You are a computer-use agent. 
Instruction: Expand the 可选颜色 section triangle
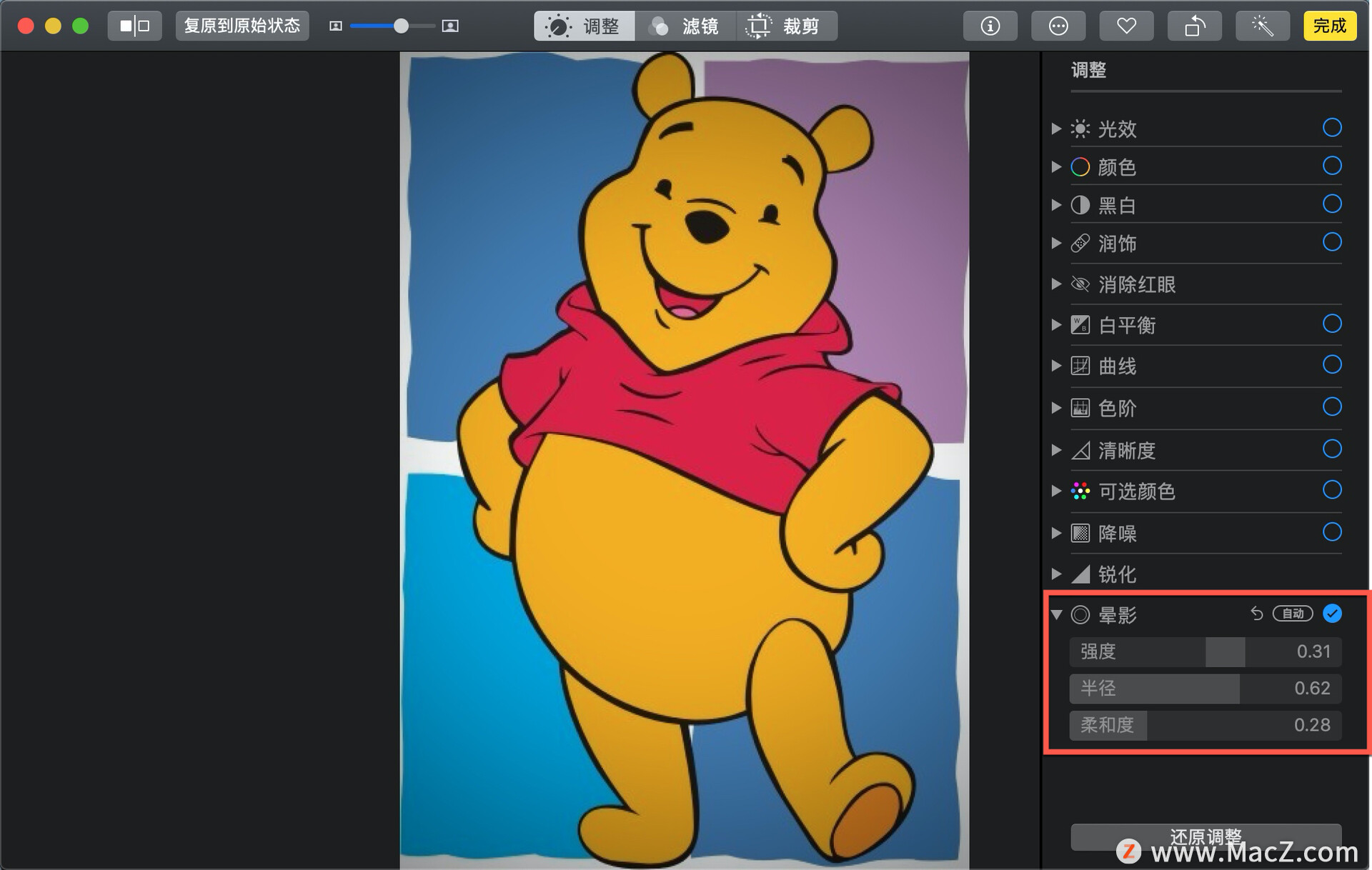[x=1056, y=491]
